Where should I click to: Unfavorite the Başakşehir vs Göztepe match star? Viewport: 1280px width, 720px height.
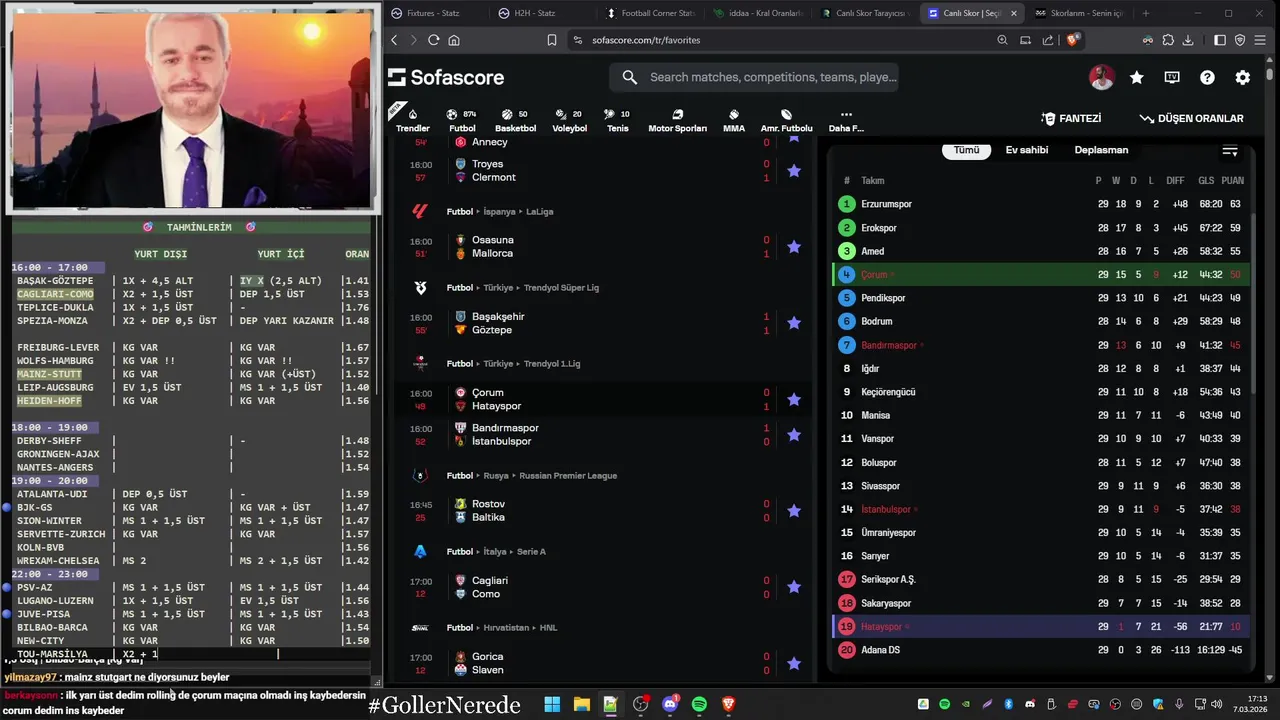tap(794, 323)
